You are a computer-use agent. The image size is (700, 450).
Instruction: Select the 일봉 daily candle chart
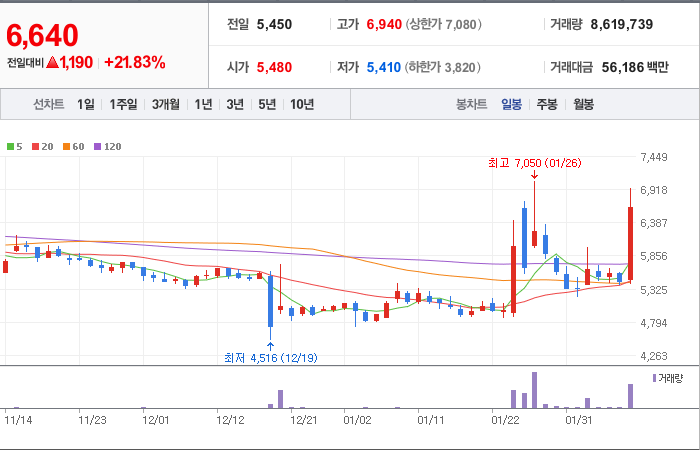tap(511, 104)
